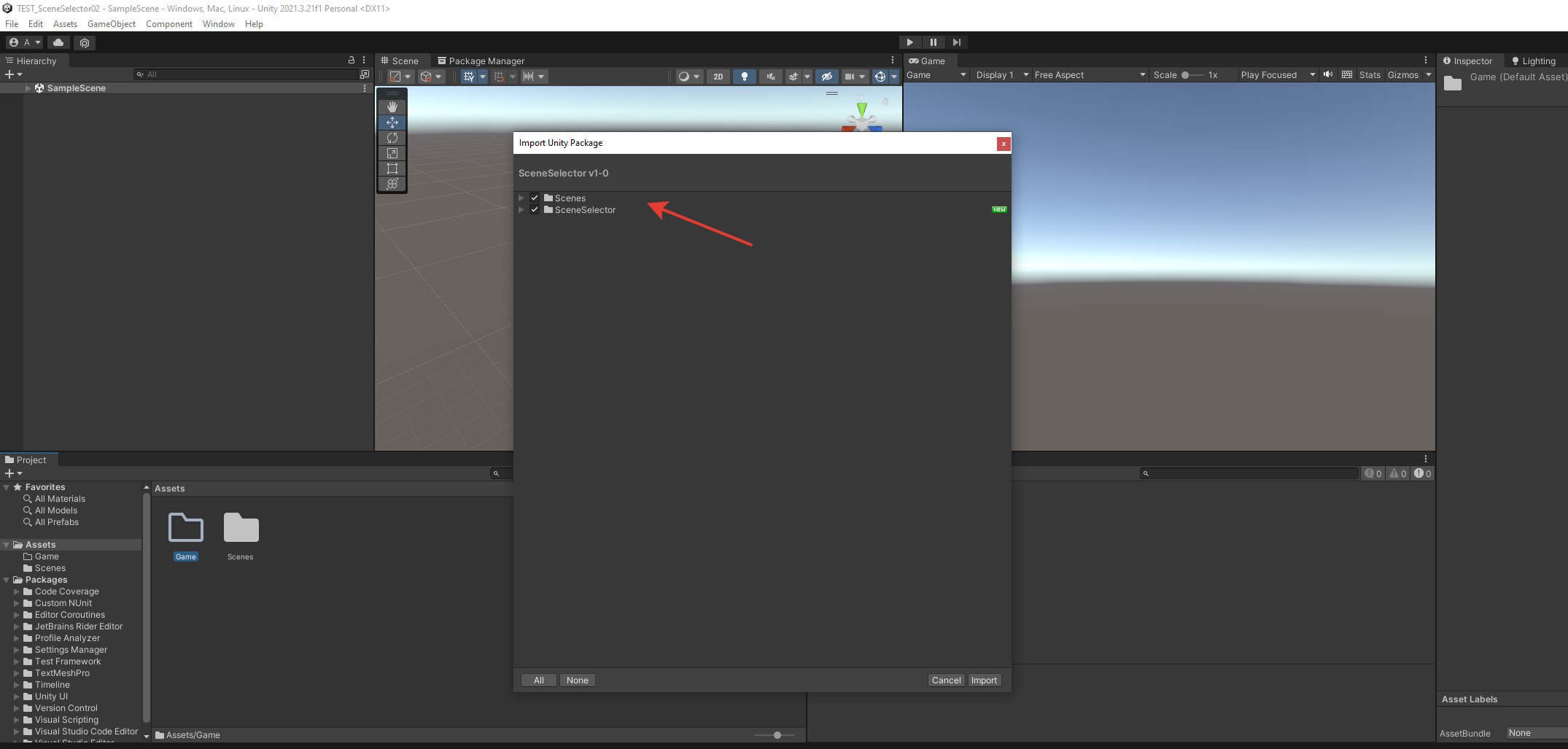Toggle grid visibility icon
This screenshot has width=1568, height=749.
(469, 77)
